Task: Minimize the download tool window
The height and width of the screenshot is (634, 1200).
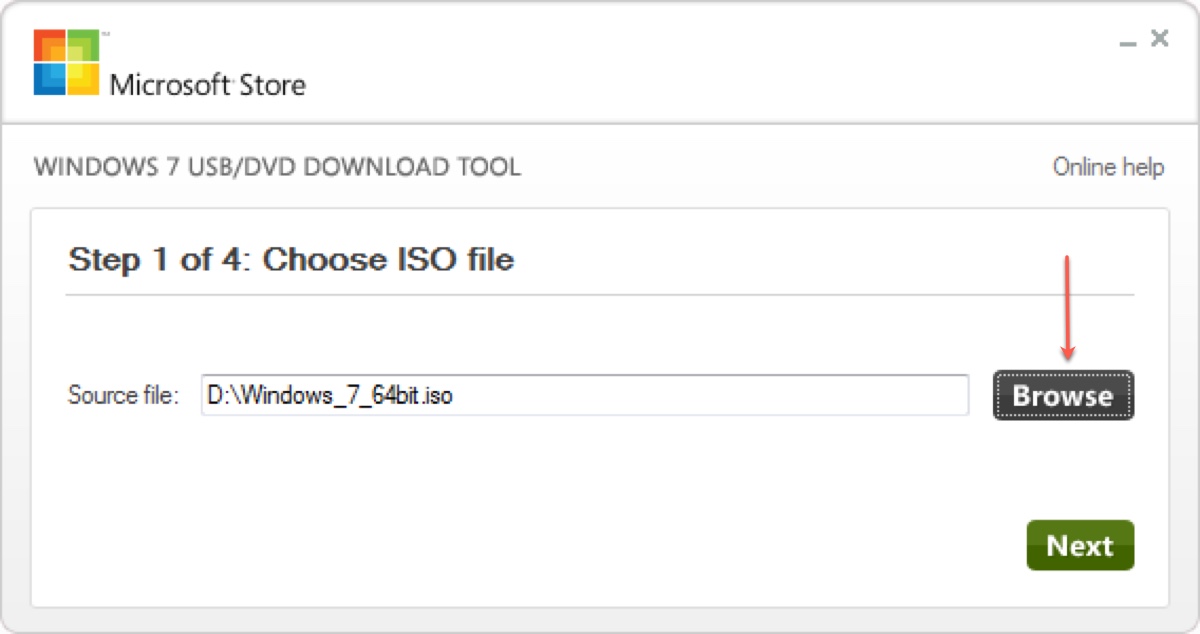Action: [1127, 42]
